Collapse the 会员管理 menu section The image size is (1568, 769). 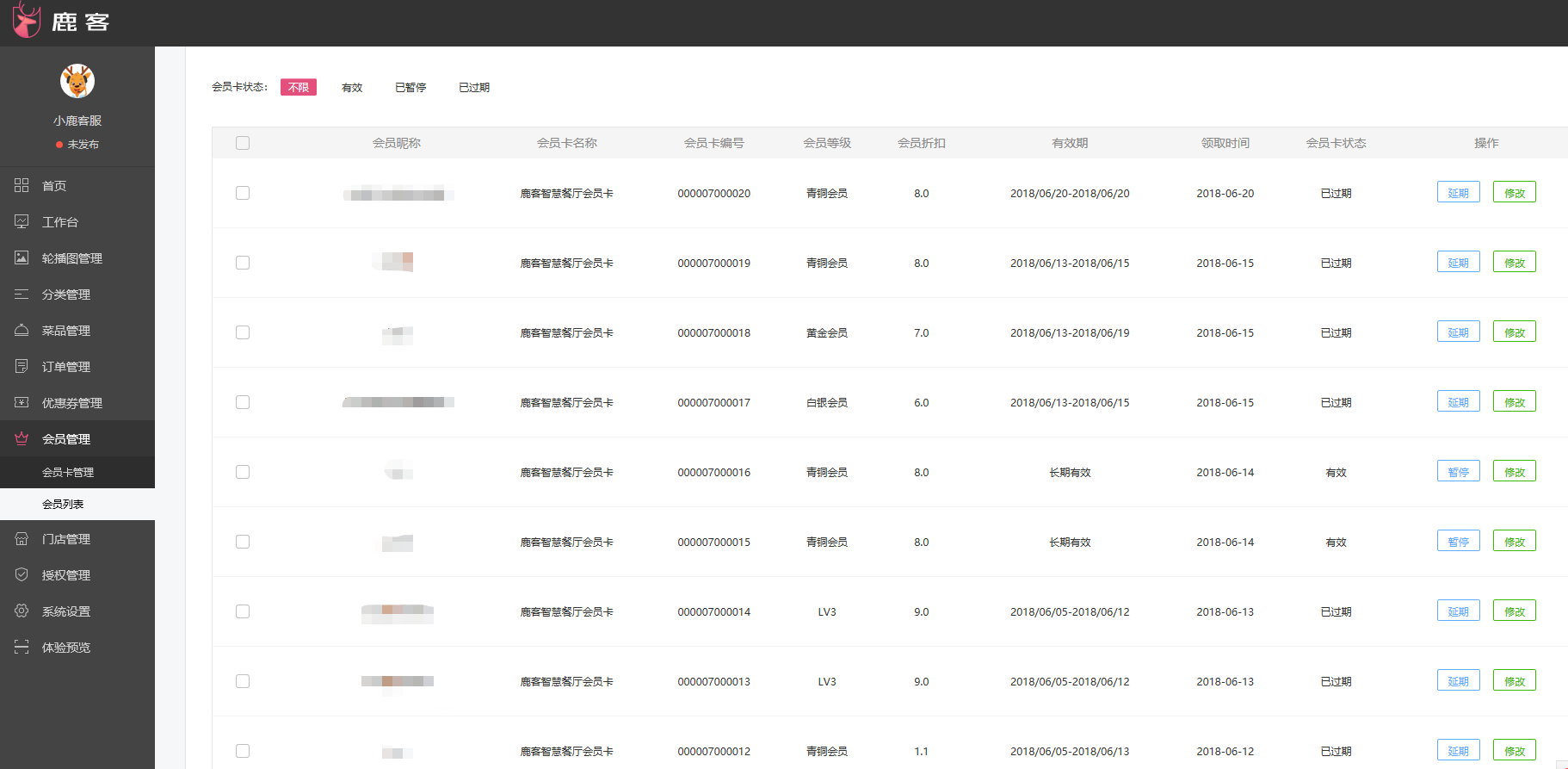pyautogui.click(x=77, y=438)
